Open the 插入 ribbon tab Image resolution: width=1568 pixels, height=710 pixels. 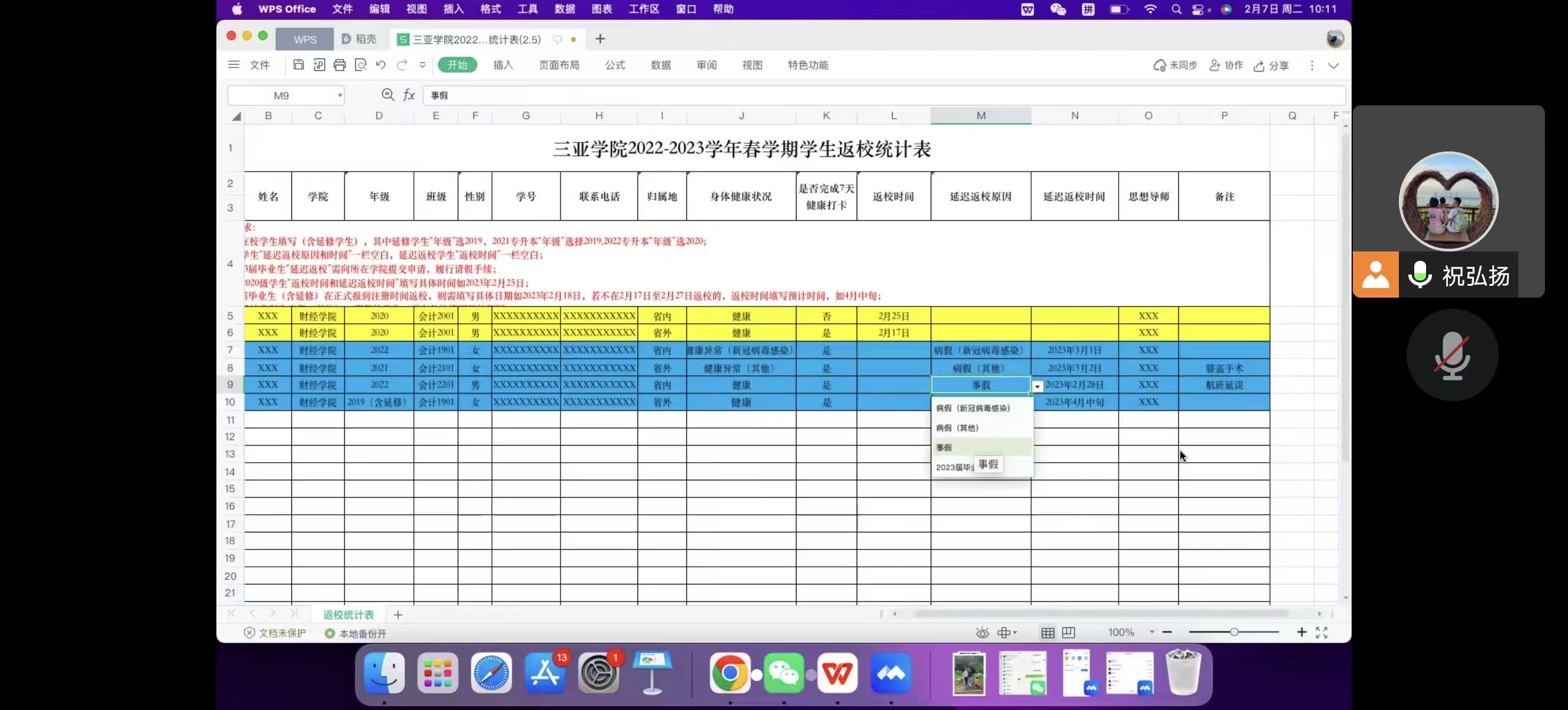(x=503, y=65)
